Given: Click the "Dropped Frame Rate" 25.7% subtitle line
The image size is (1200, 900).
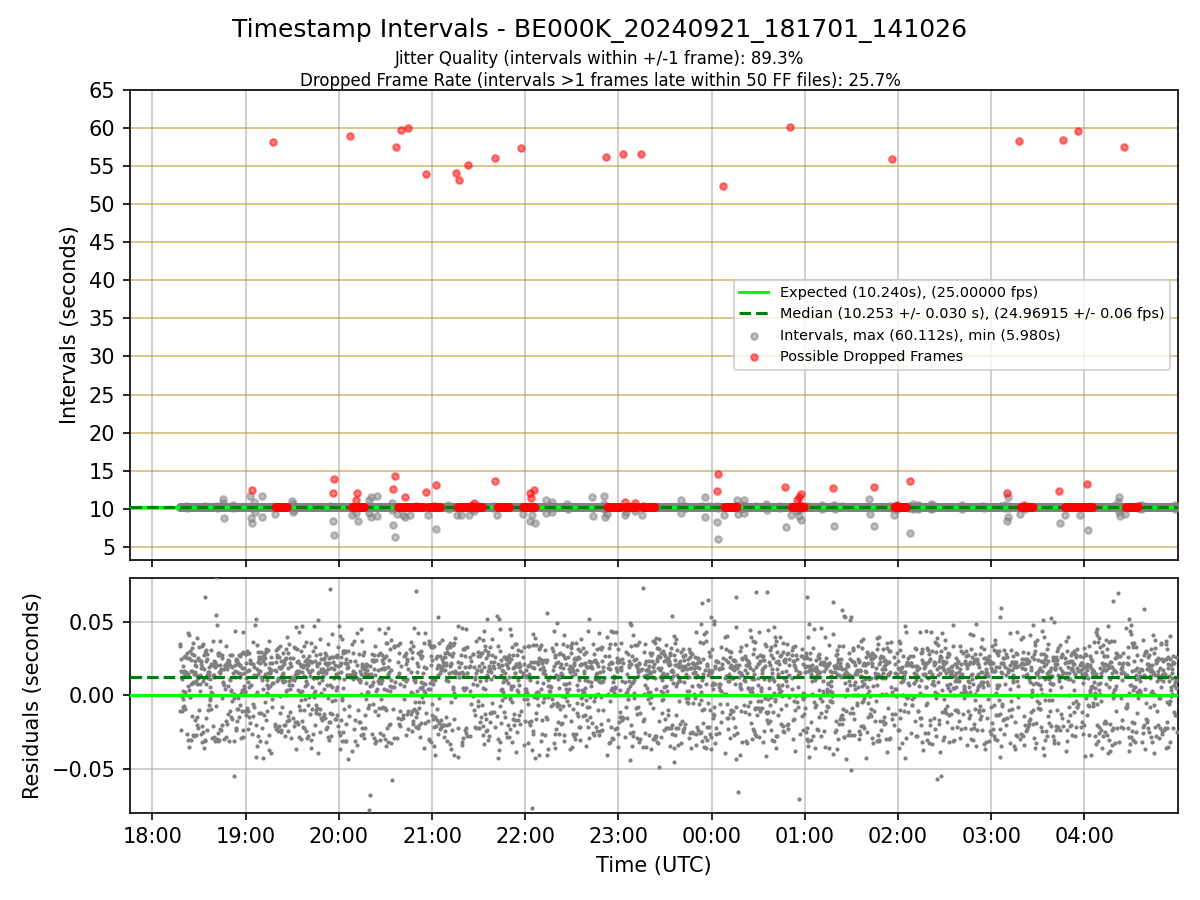Looking at the screenshot, I should coord(600,80).
